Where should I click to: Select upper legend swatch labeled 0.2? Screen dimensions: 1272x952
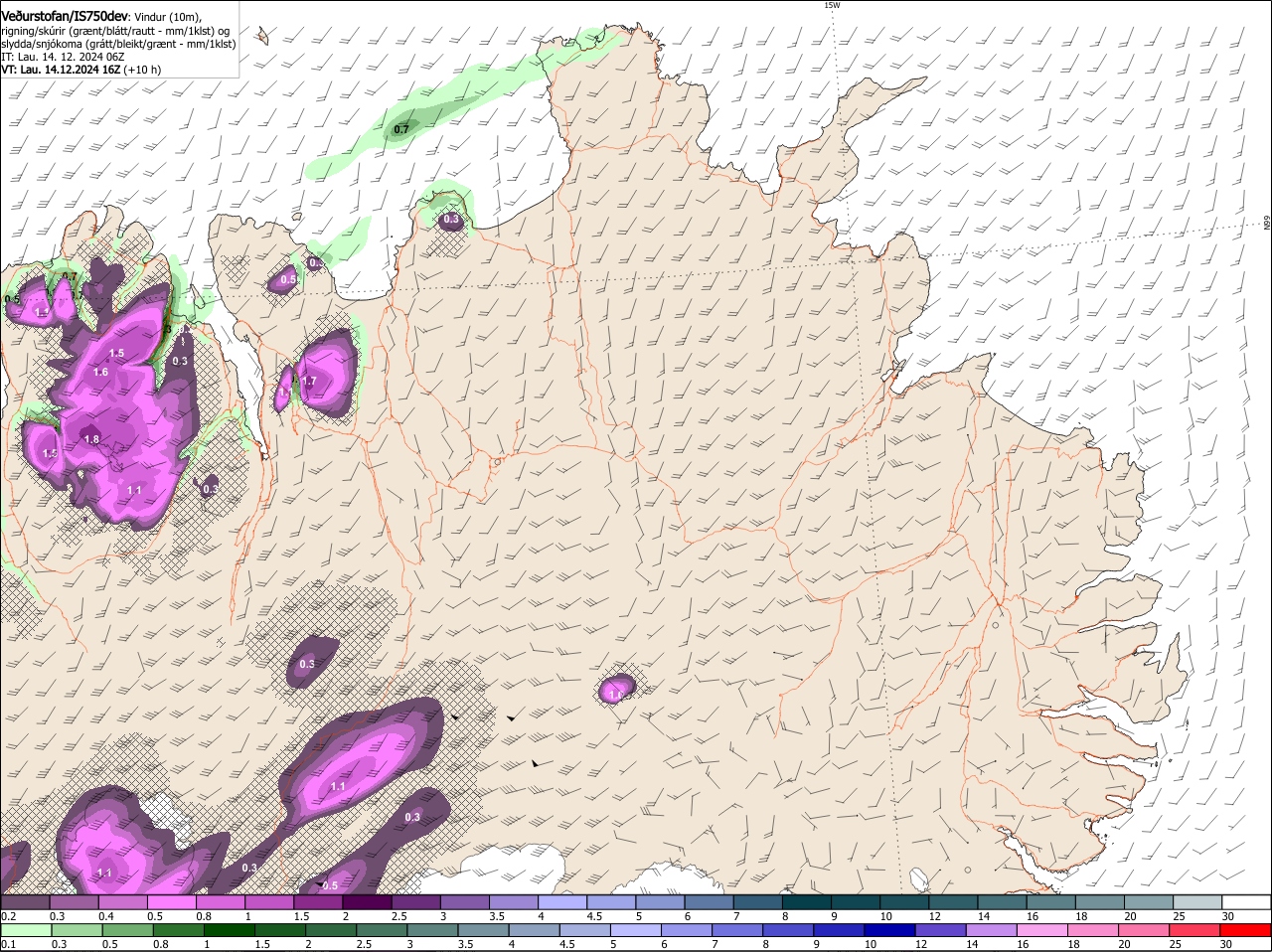coord(25,901)
